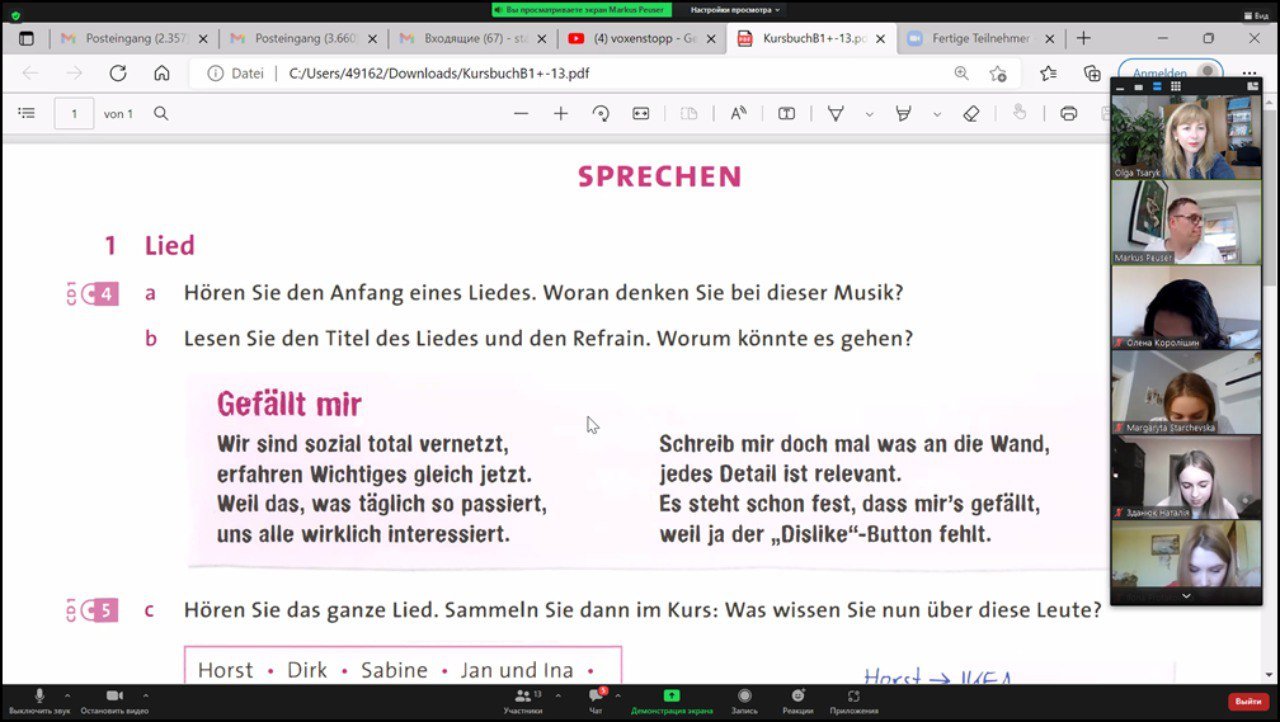Select Margaryta Starchevska video thumbnail
The image size is (1280, 722).
pyautogui.click(x=1186, y=392)
